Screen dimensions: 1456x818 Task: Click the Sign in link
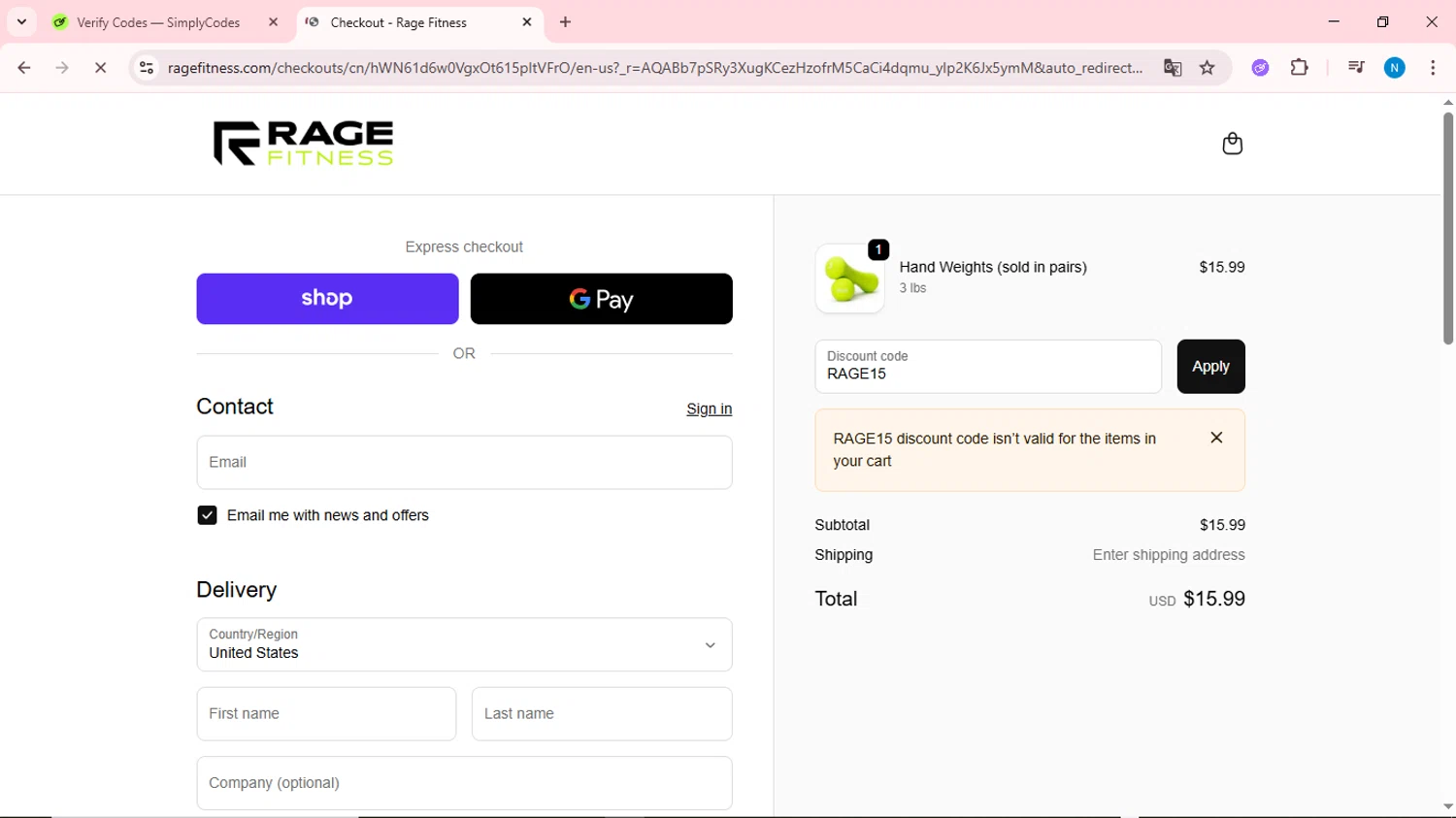coord(709,409)
